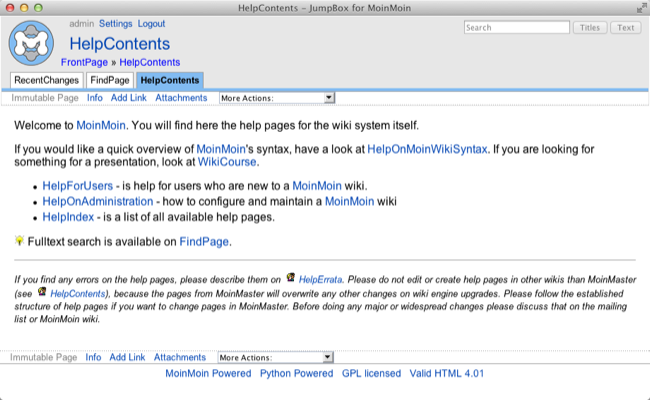Open bottom More Actions dropdown
The width and height of the screenshot is (650, 400).
pyautogui.click(x=275, y=357)
